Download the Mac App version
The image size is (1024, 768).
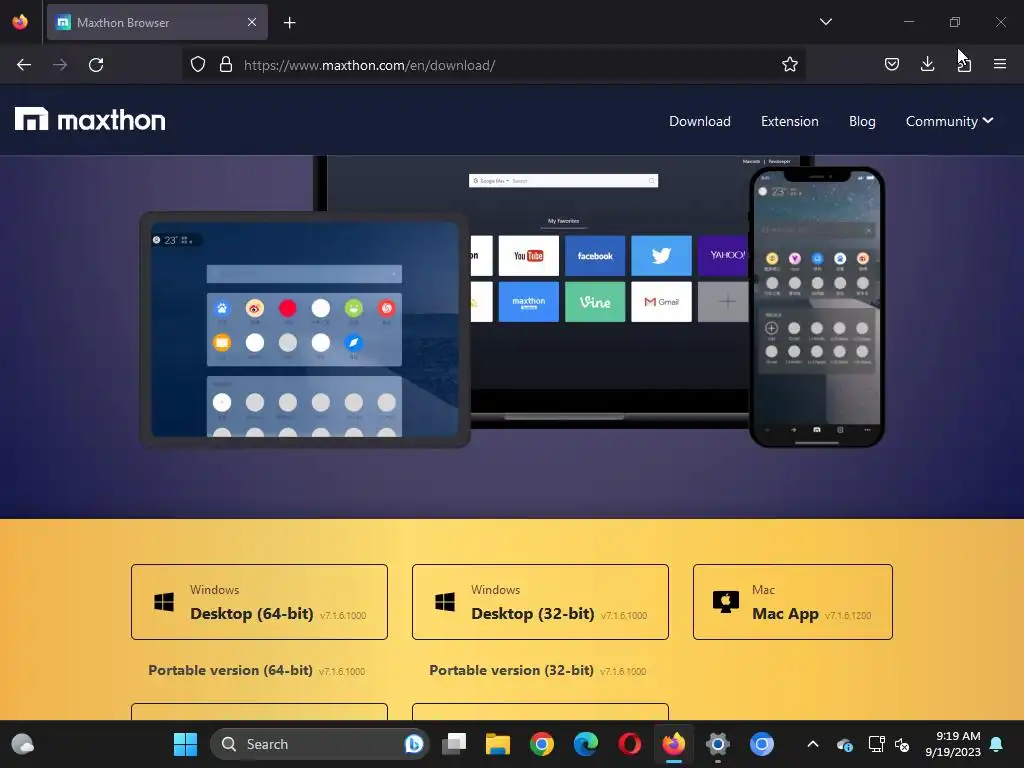[793, 602]
